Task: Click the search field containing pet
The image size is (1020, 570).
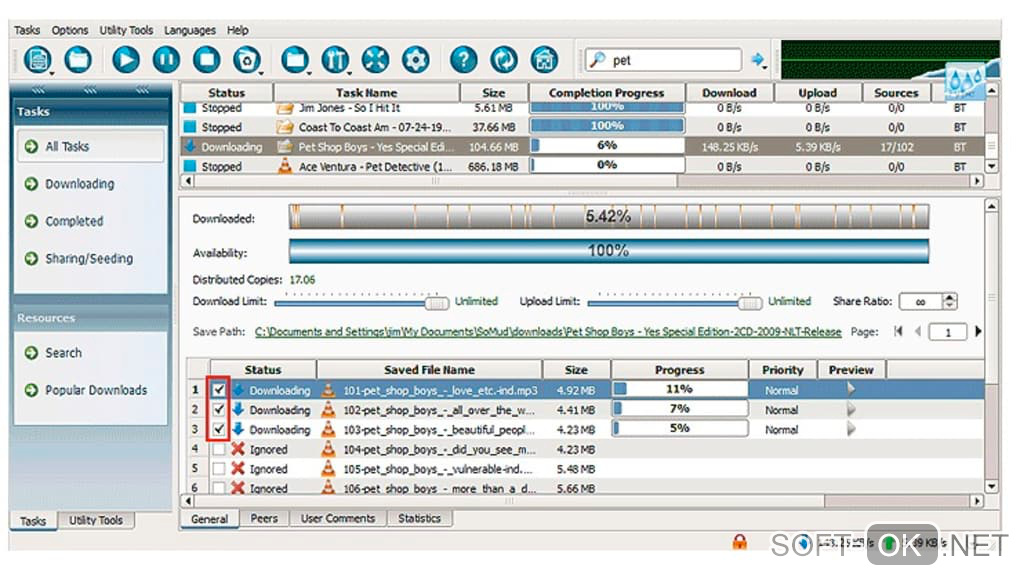Action: (664, 61)
